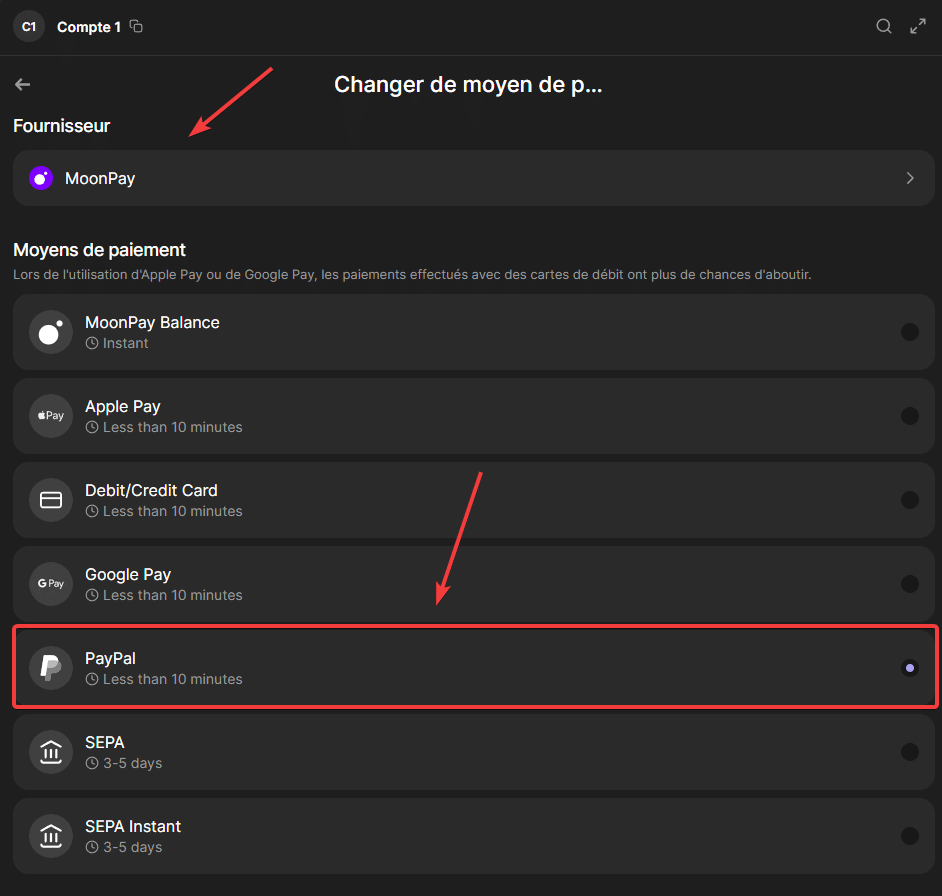The width and height of the screenshot is (942, 896).
Task: Click the MoonPay Balance label
Action: click(152, 323)
